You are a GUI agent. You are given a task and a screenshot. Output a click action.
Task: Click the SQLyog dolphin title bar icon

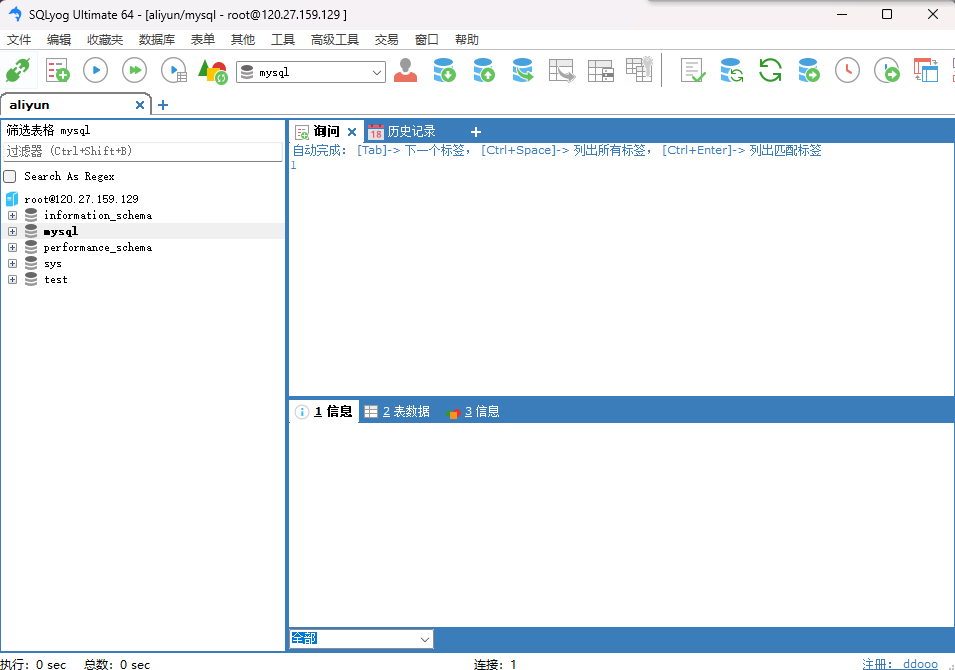coord(14,14)
